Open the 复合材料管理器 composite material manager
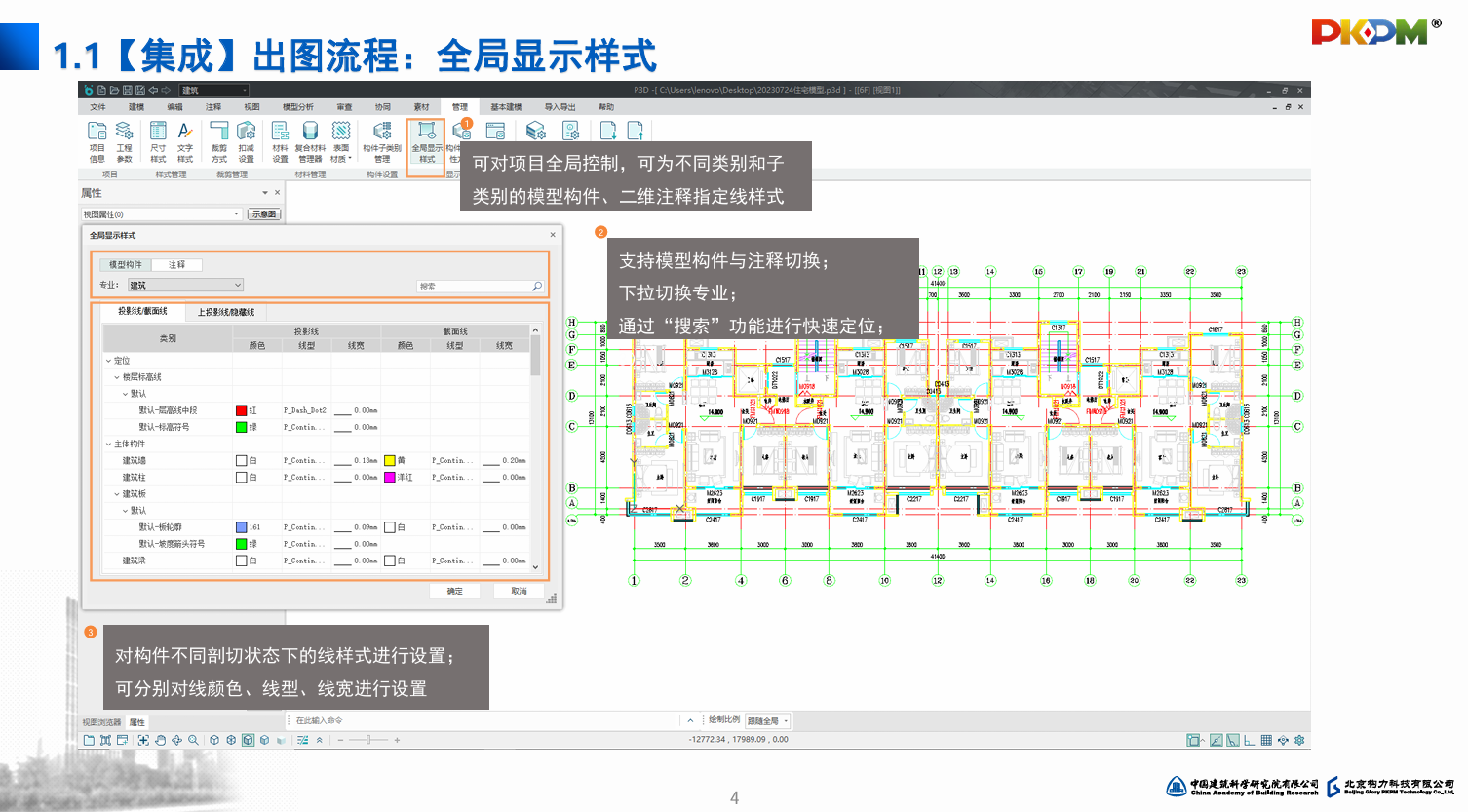1468x812 pixels. [x=310, y=142]
